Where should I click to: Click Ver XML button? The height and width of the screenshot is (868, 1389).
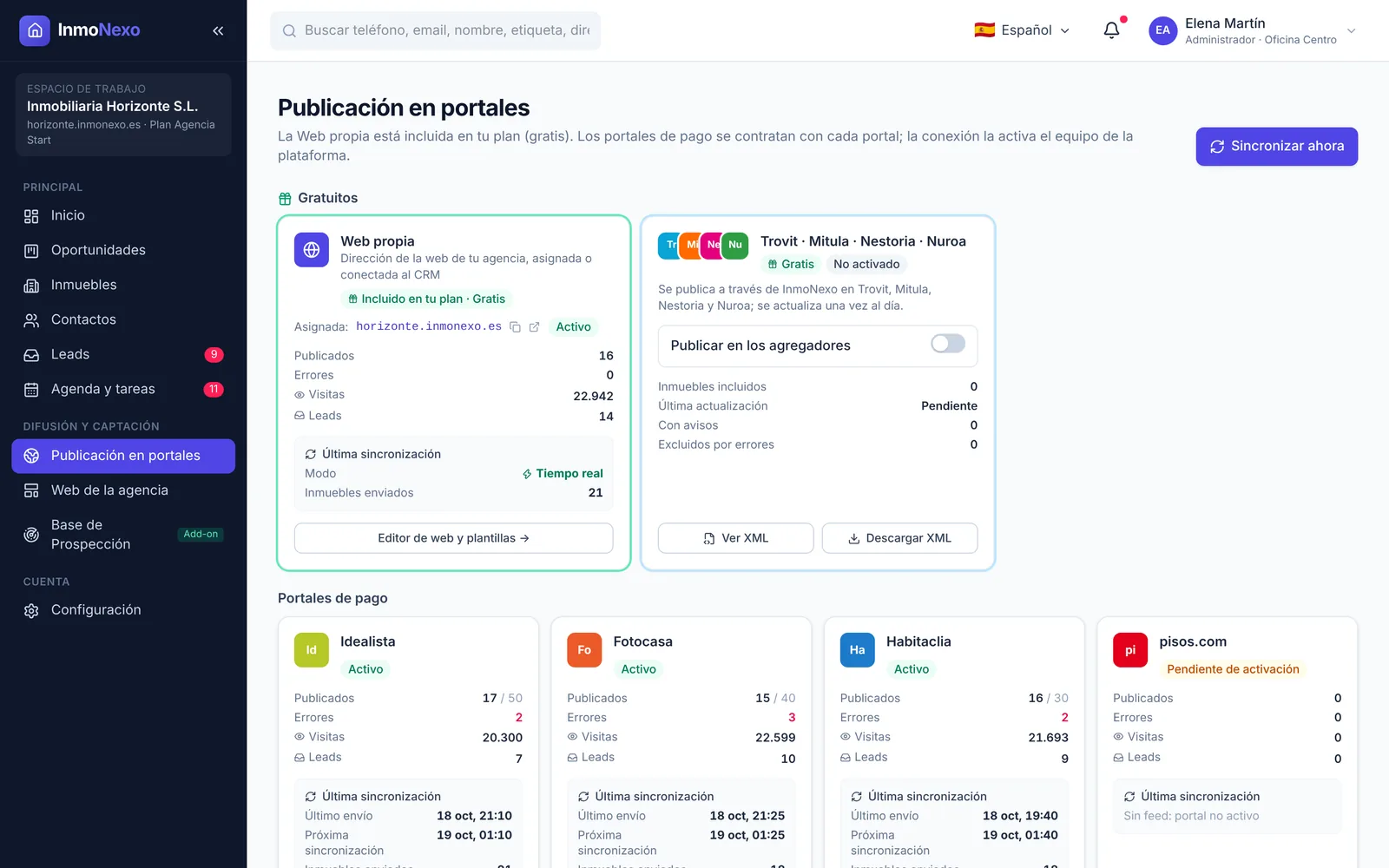(x=735, y=538)
